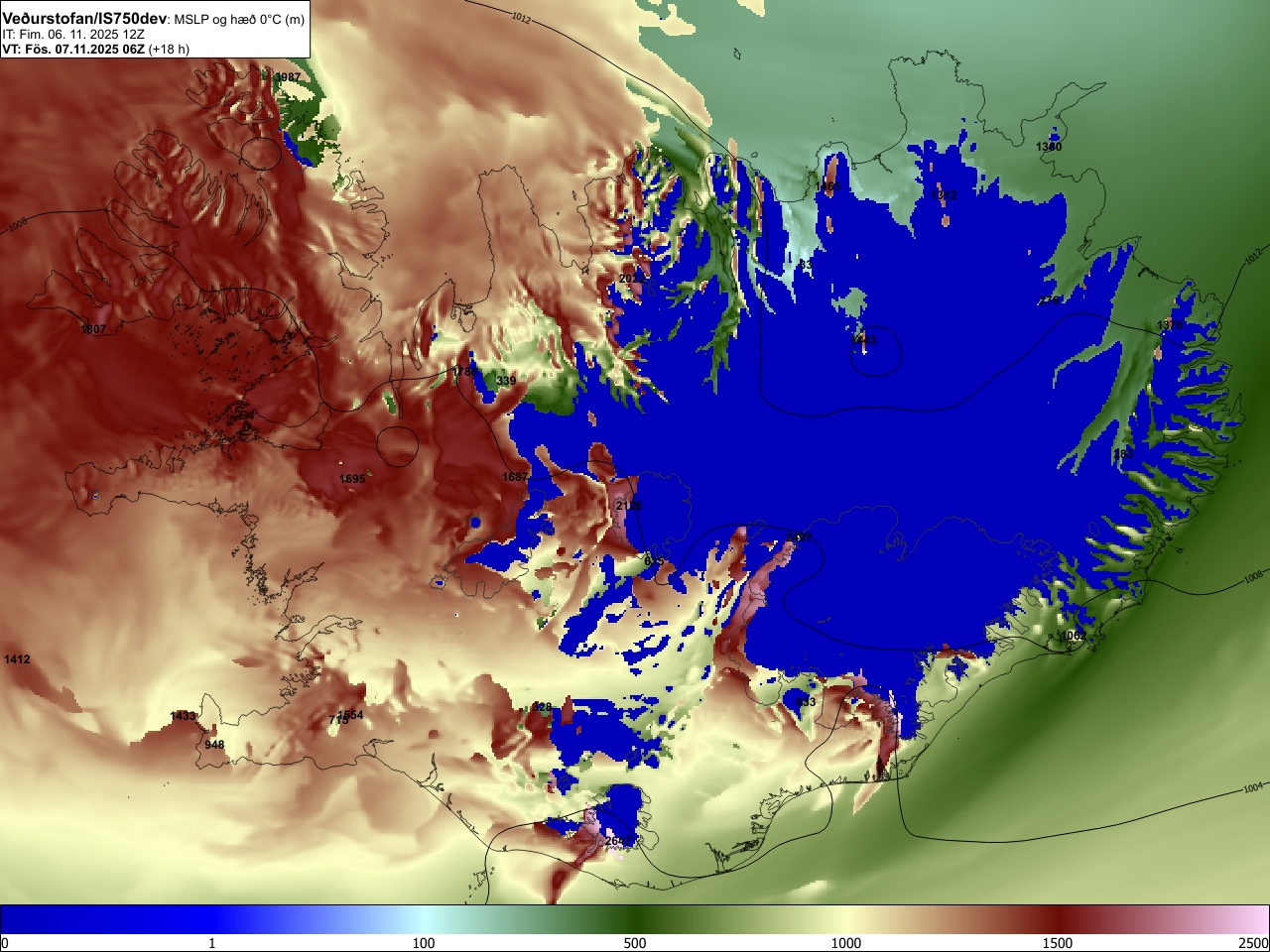Click the colorbar tick label 1000

pyautogui.click(x=846, y=943)
